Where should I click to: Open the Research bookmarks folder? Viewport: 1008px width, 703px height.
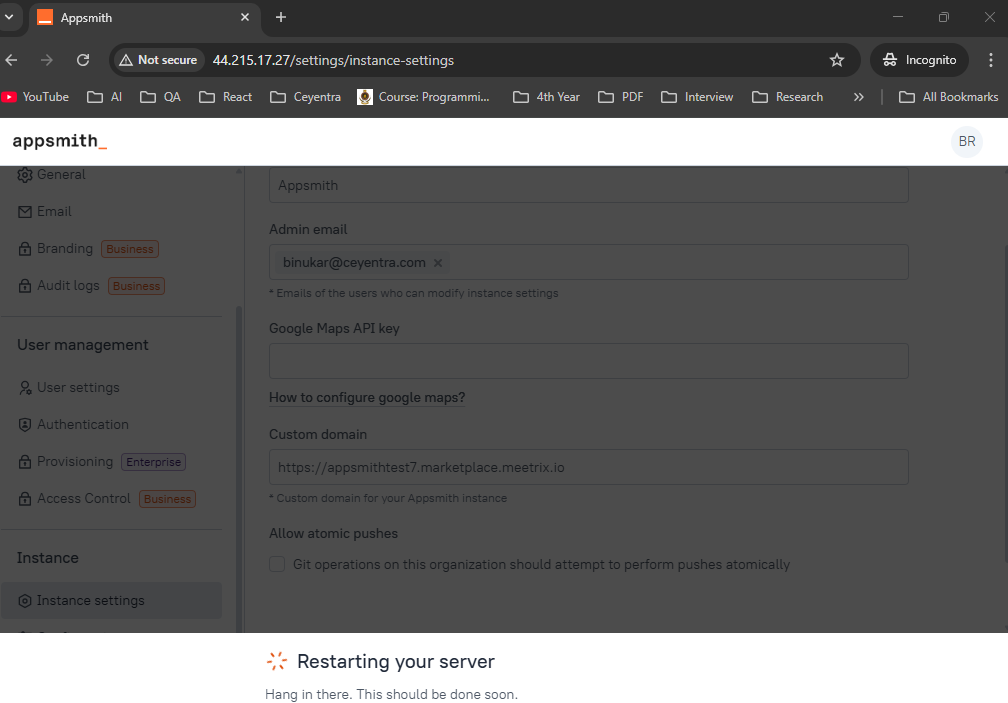[788, 97]
